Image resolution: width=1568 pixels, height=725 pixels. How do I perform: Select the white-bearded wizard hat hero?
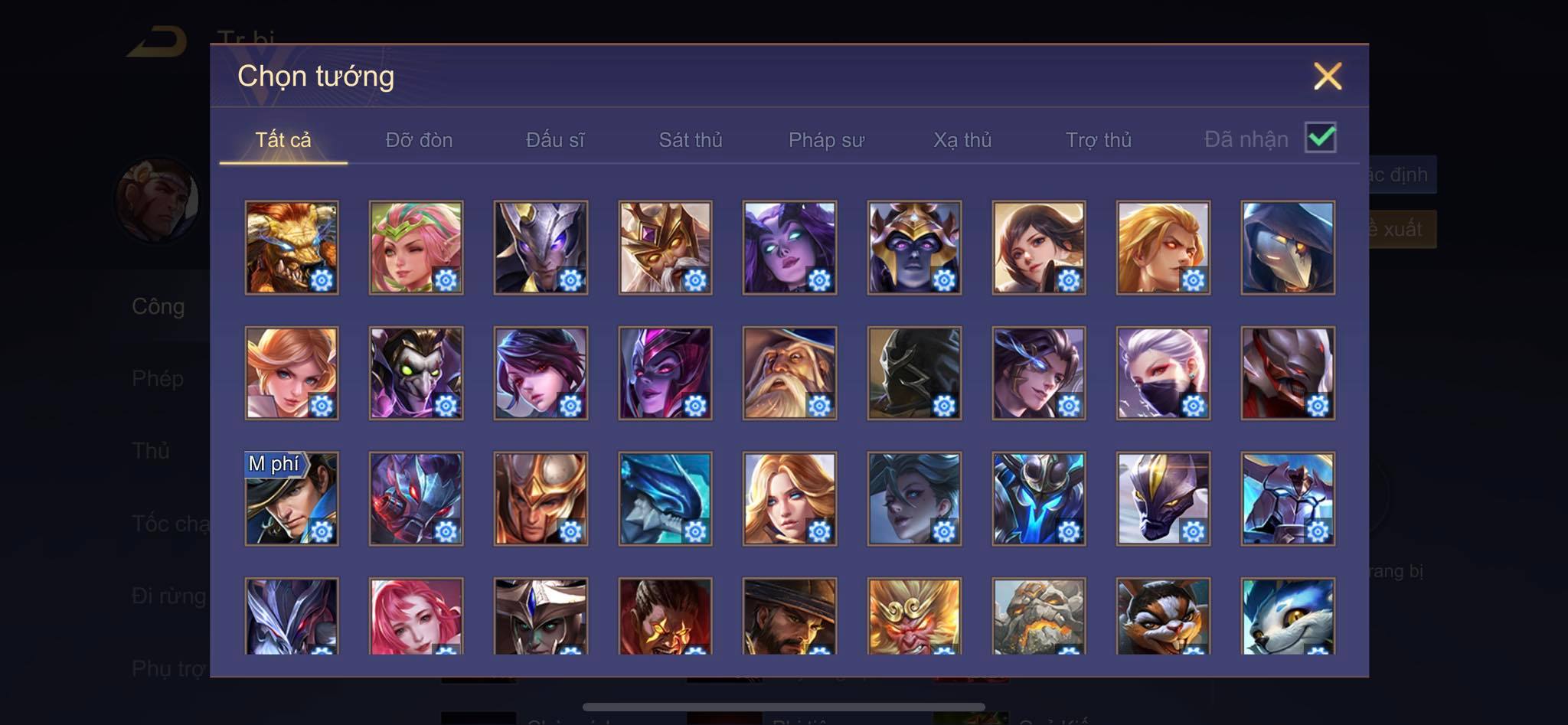coord(789,373)
